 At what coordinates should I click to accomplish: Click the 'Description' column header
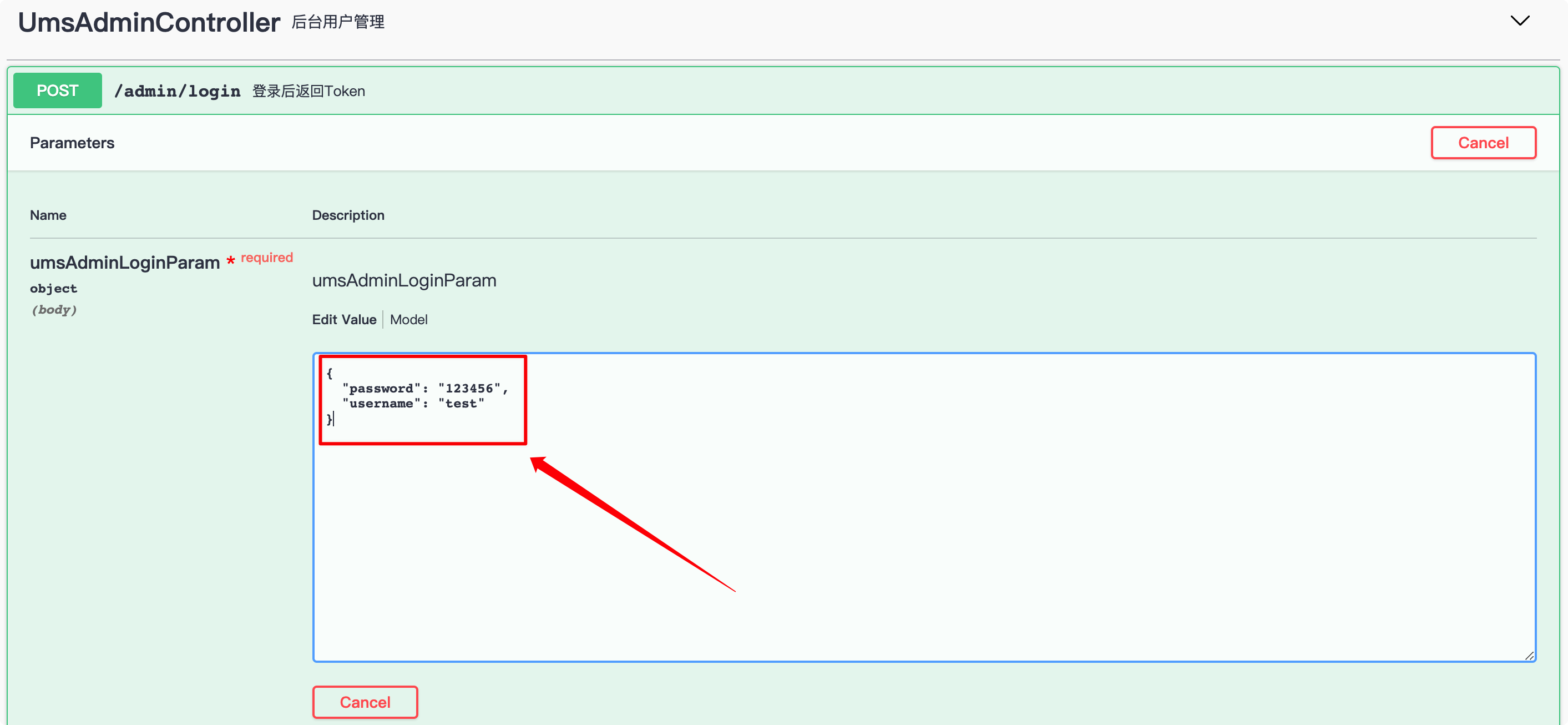348,215
